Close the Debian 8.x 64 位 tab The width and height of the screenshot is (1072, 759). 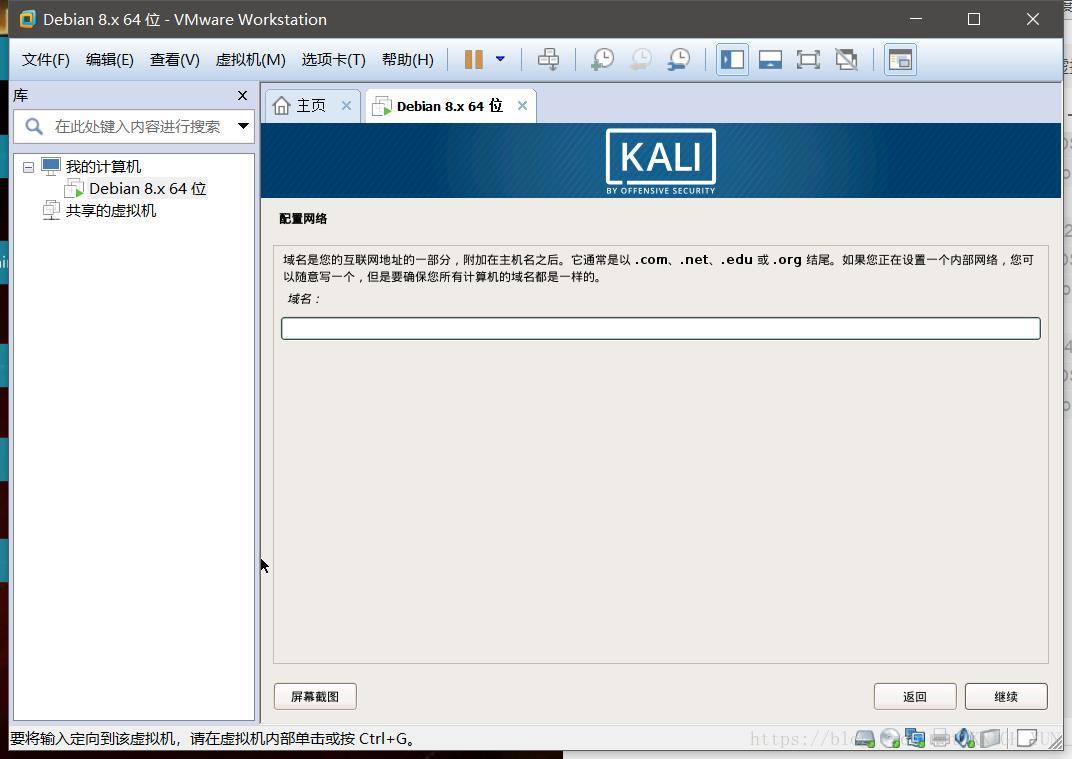coord(522,105)
